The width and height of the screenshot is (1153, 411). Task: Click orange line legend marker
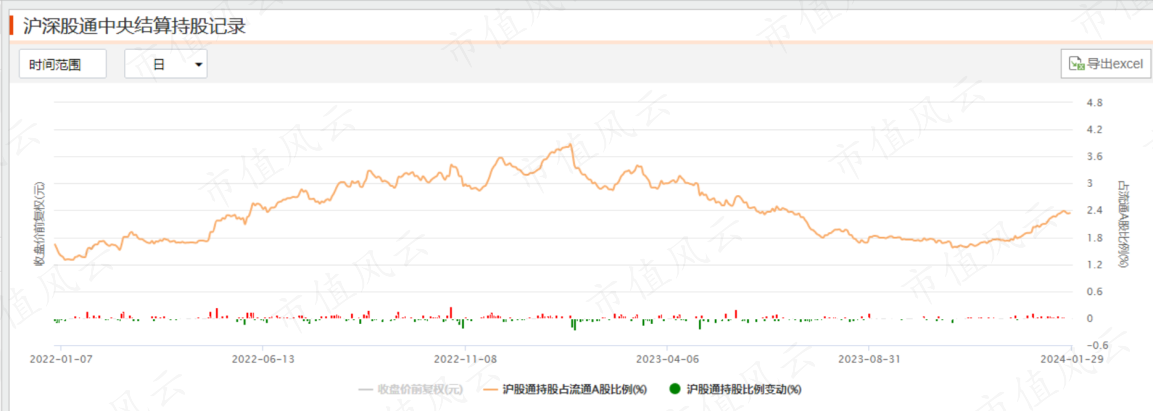[490, 390]
